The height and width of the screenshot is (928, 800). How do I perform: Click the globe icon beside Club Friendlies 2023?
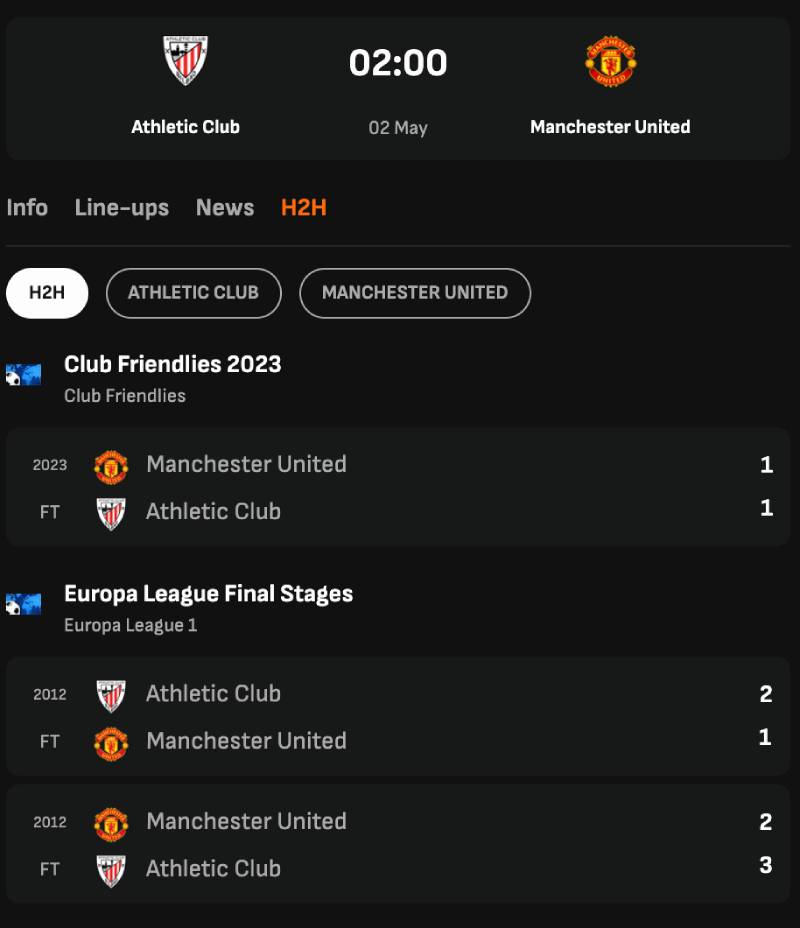(24, 375)
